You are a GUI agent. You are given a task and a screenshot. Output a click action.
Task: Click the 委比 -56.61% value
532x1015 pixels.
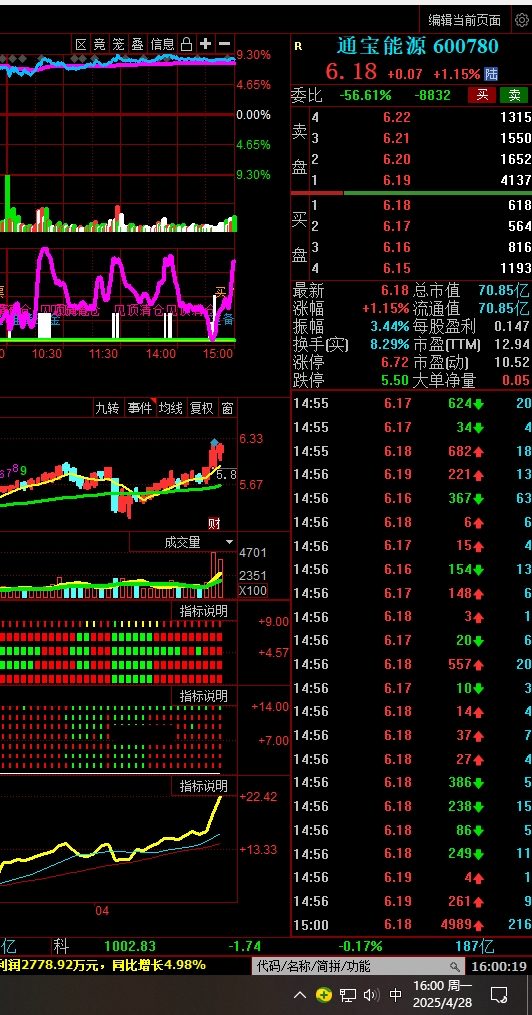(x=366, y=95)
